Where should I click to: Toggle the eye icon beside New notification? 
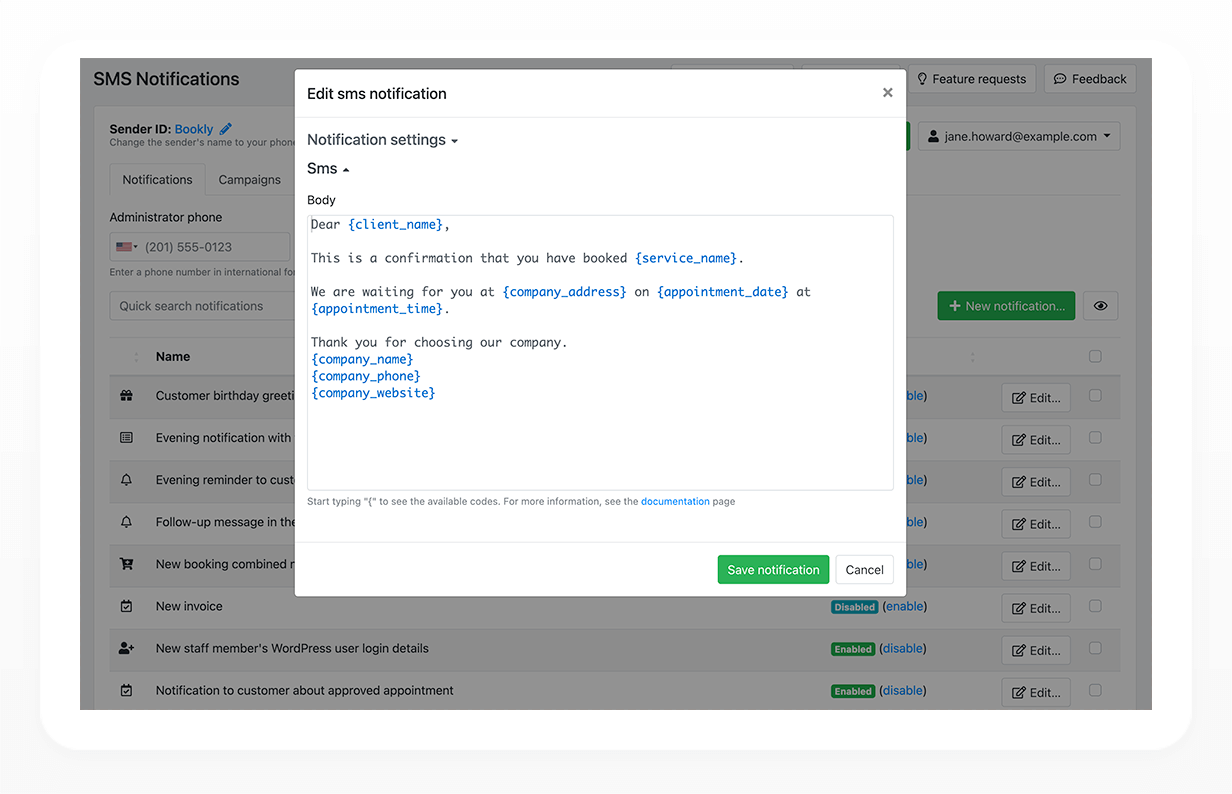1100,306
